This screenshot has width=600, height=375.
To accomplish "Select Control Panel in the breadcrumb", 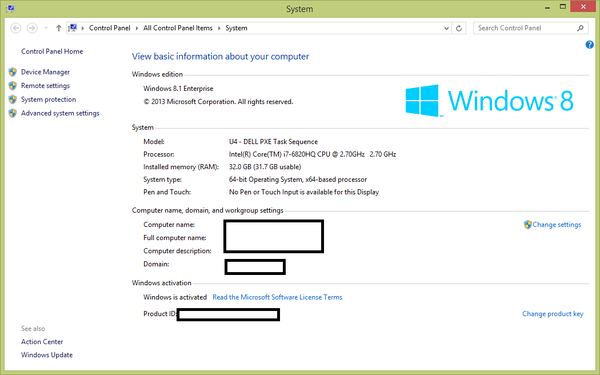I will pyautogui.click(x=109, y=28).
